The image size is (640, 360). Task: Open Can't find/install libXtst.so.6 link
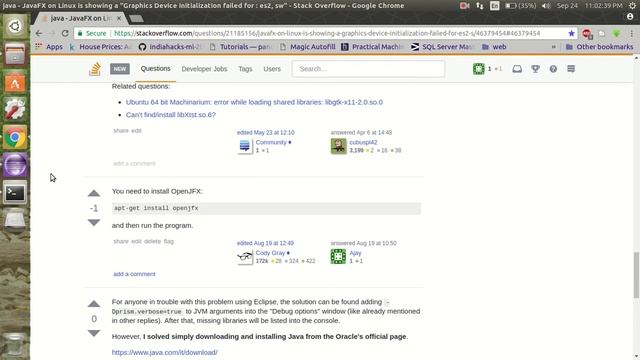[171, 115]
